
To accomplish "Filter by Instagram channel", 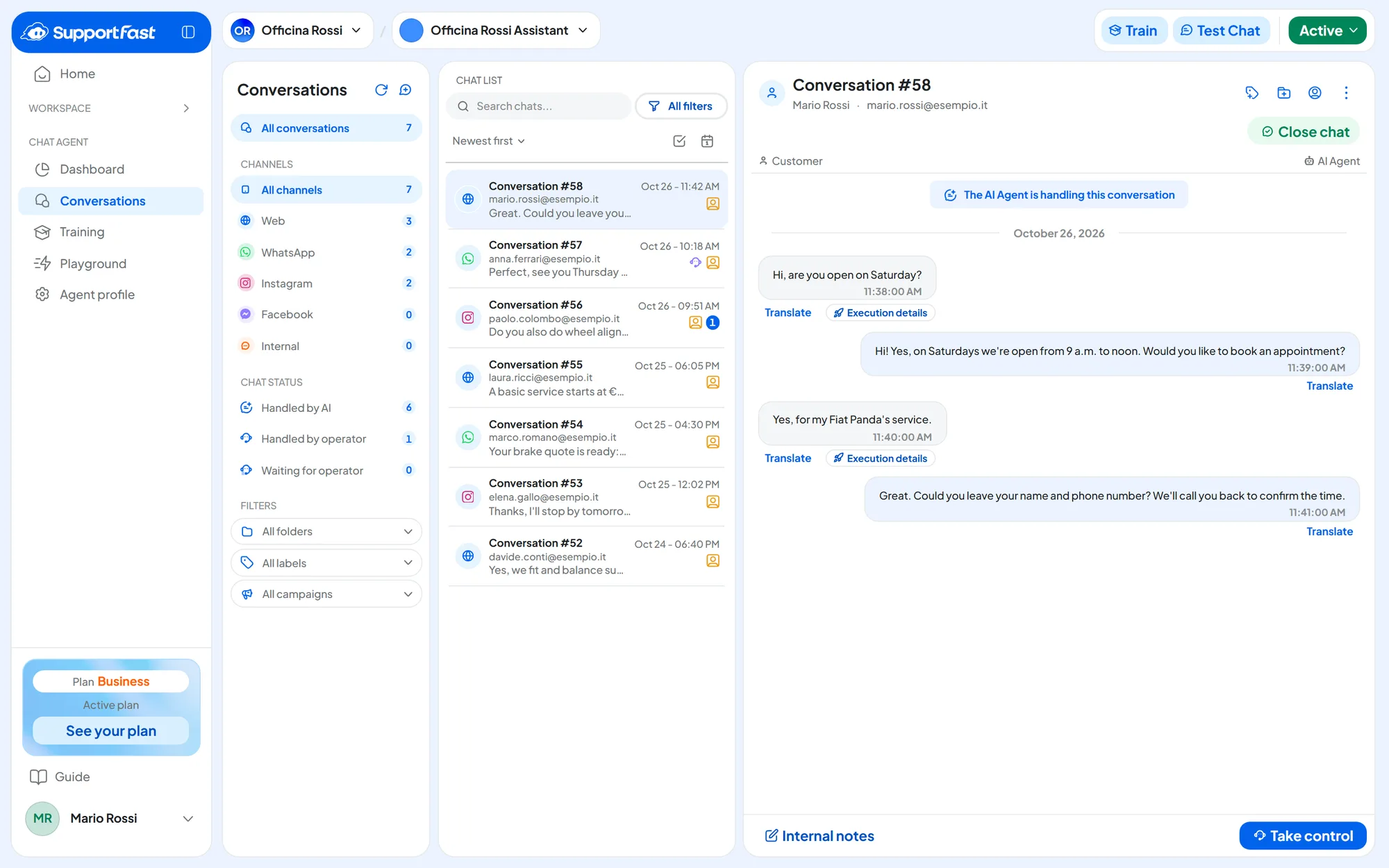I will tap(326, 283).
